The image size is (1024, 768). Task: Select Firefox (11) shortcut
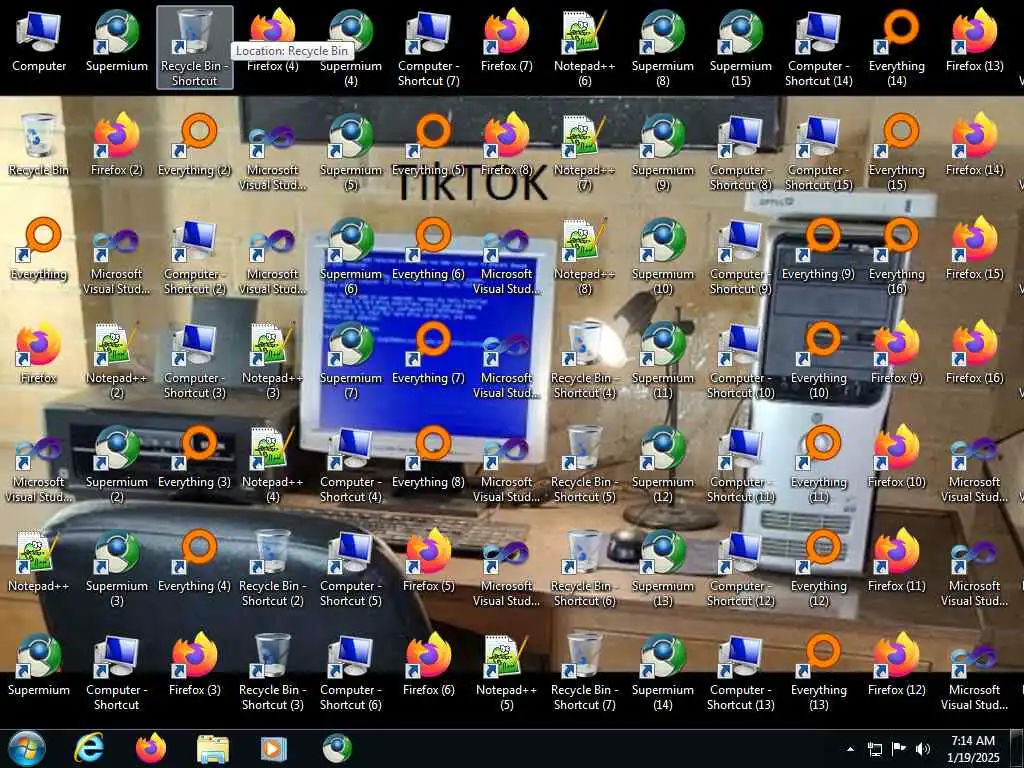point(897,560)
